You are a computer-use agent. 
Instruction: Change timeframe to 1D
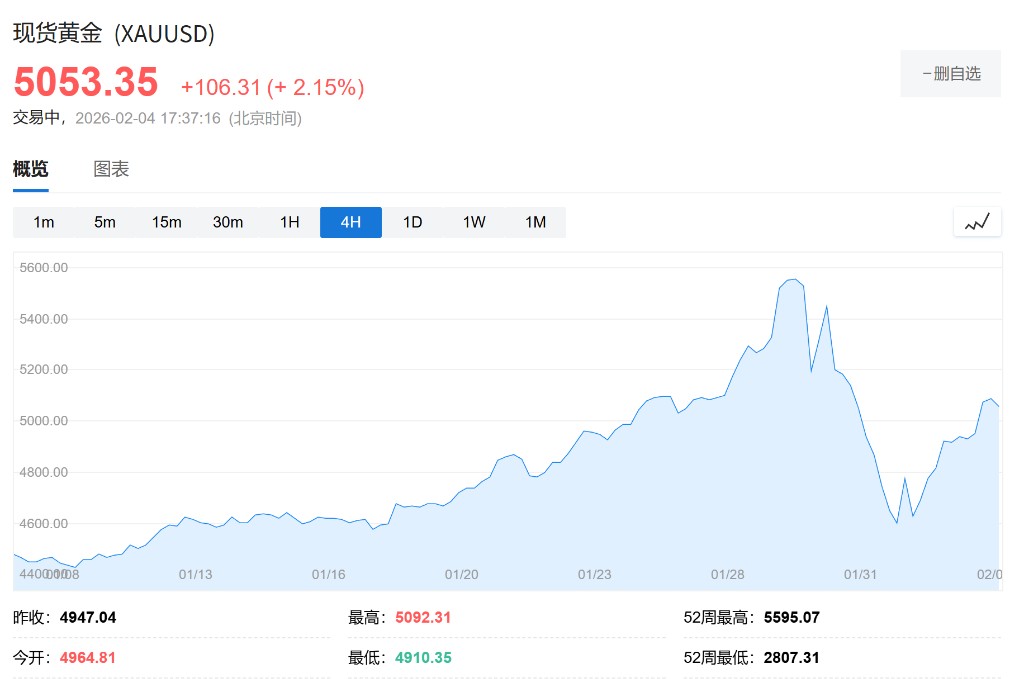413,222
